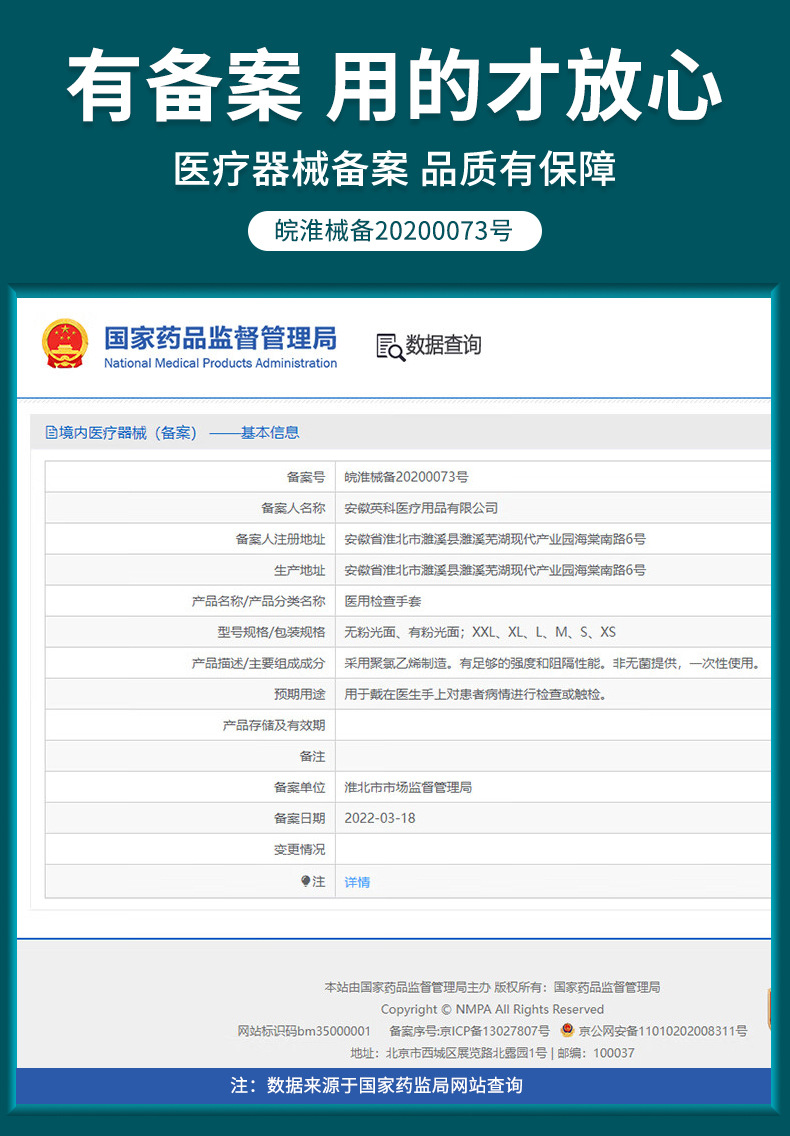Click the document icon beside 境内医疗器械
Viewport: 790px width, 1136px height.
[51, 433]
